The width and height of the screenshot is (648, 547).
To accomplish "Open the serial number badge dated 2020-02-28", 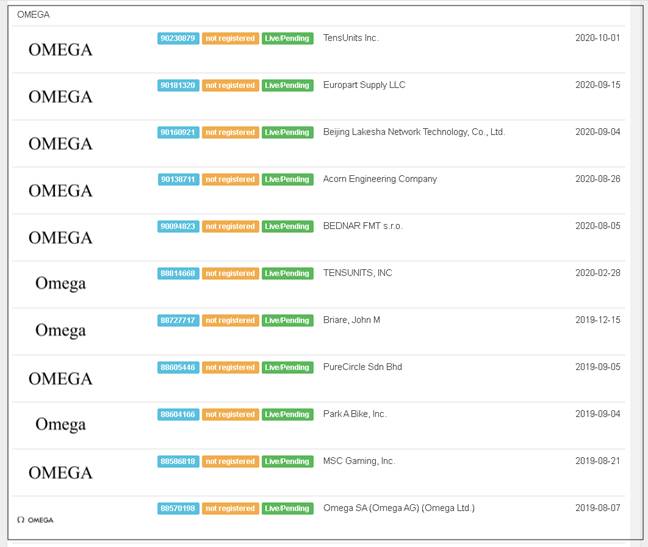I will pyautogui.click(x=178, y=274).
